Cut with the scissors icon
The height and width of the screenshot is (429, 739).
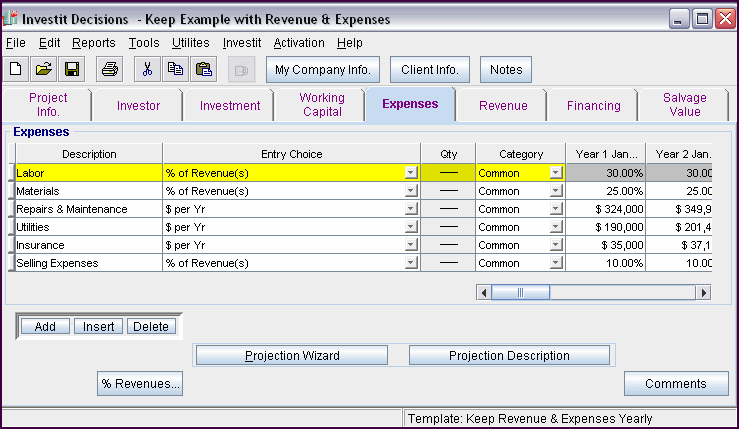click(147, 69)
